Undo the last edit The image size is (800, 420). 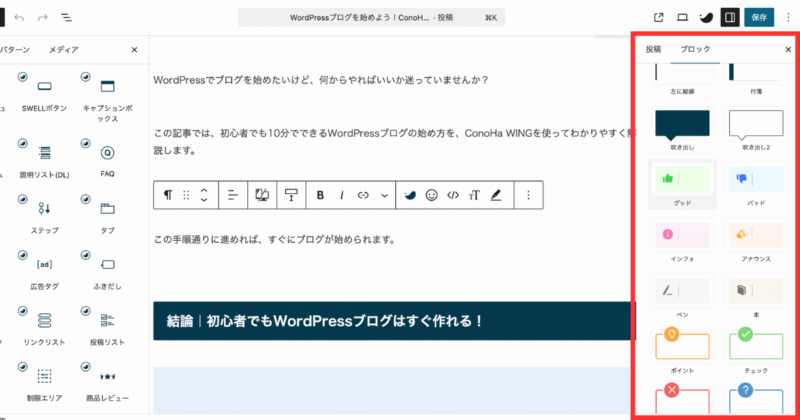19,18
